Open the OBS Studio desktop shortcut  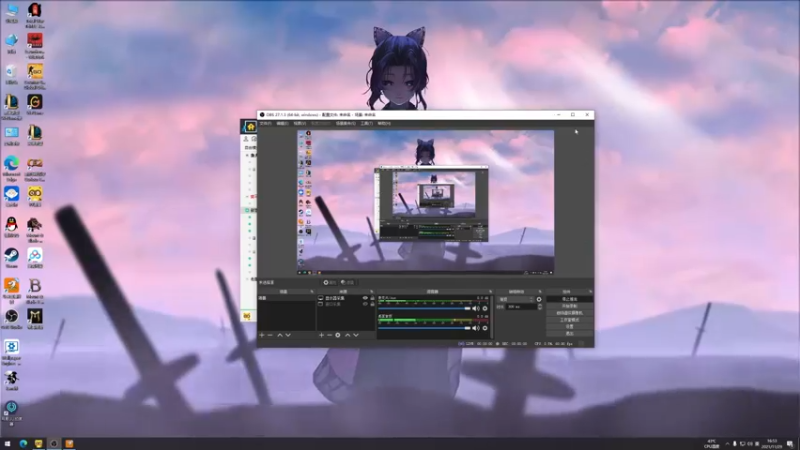click(x=11, y=319)
